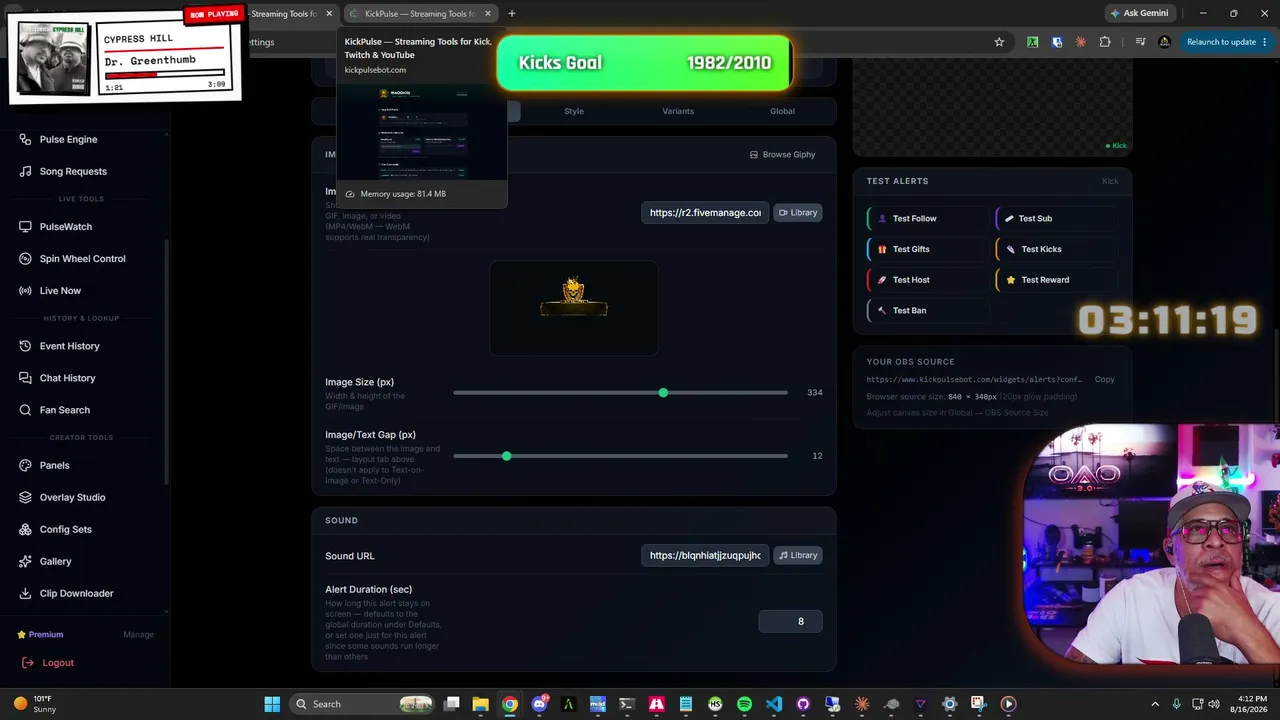
Task: Open Fan Search magnifier icon
Action: [x=26, y=410]
